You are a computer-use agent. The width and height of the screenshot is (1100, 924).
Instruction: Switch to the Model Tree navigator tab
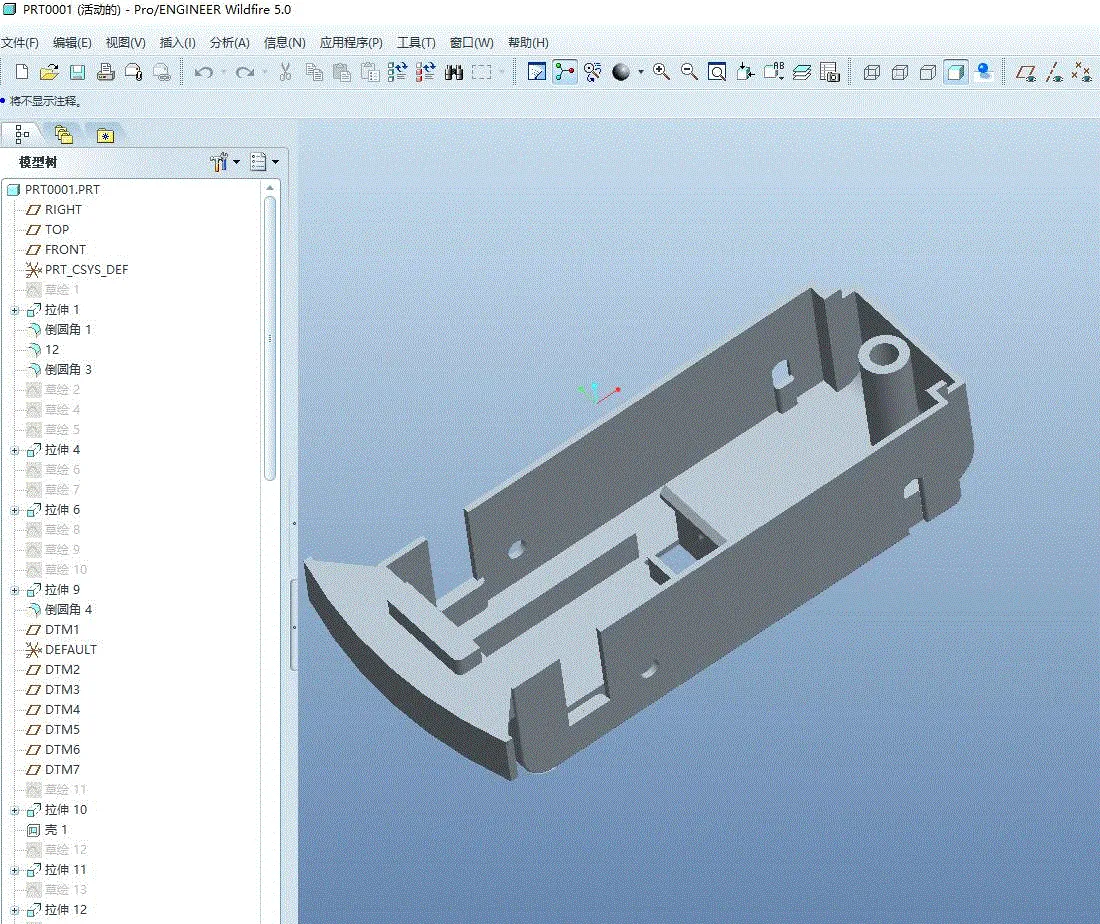22,134
